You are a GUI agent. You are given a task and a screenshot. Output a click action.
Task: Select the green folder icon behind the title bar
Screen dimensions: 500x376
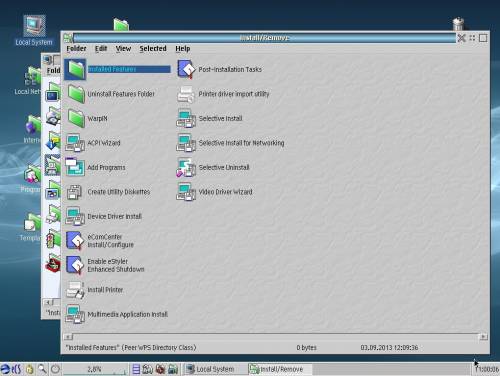click(x=121, y=24)
